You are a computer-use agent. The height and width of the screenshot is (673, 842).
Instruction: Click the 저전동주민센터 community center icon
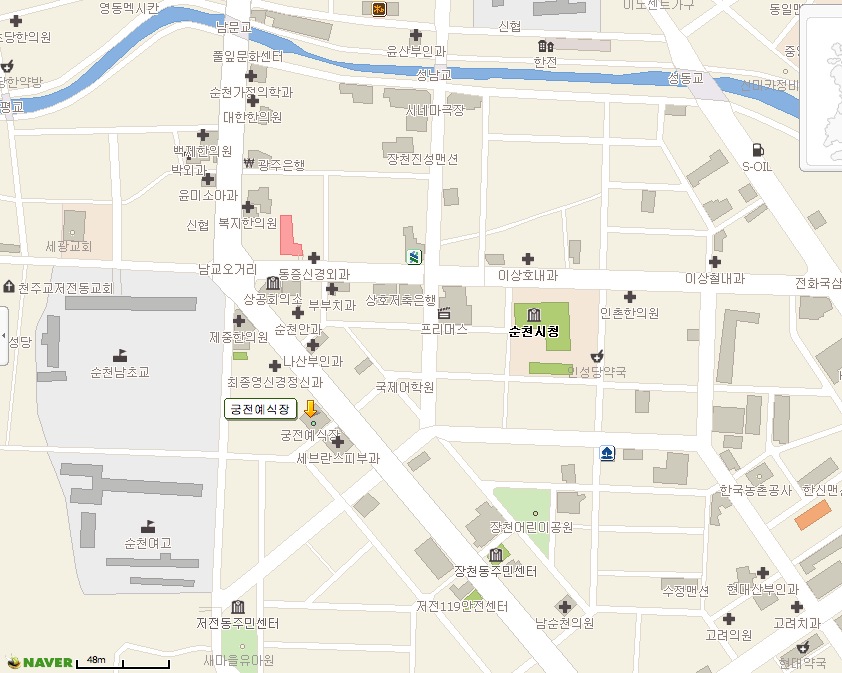(x=238, y=607)
